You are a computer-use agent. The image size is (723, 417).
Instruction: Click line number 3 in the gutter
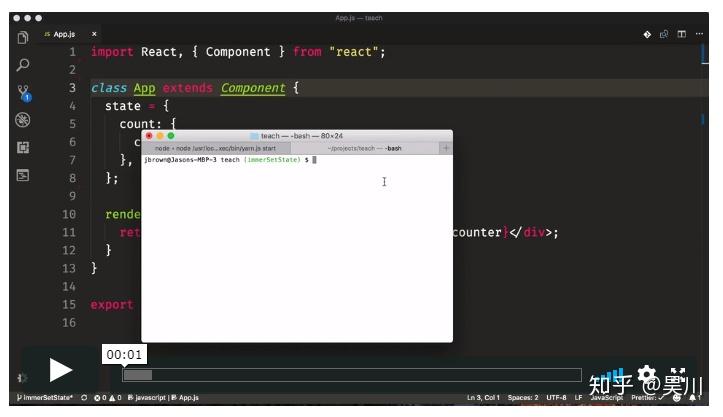(72, 88)
